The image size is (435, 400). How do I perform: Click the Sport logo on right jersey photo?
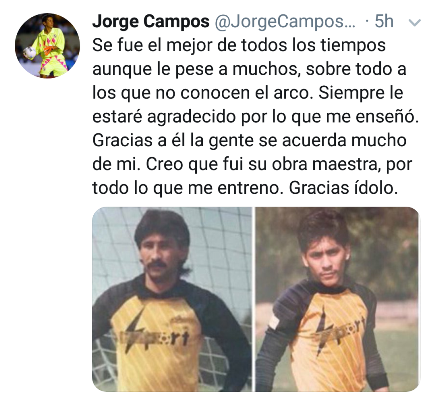(338, 330)
